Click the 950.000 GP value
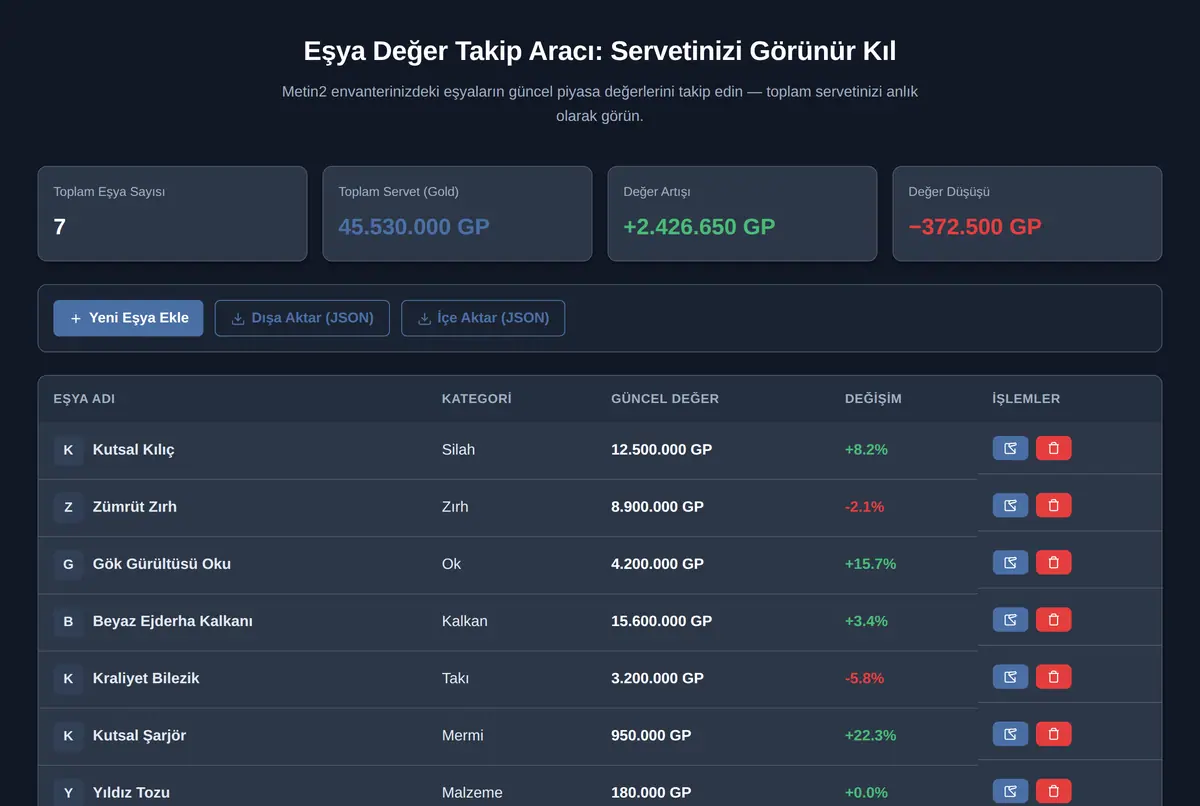This screenshot has width=1200, height=806. point(651,736)
